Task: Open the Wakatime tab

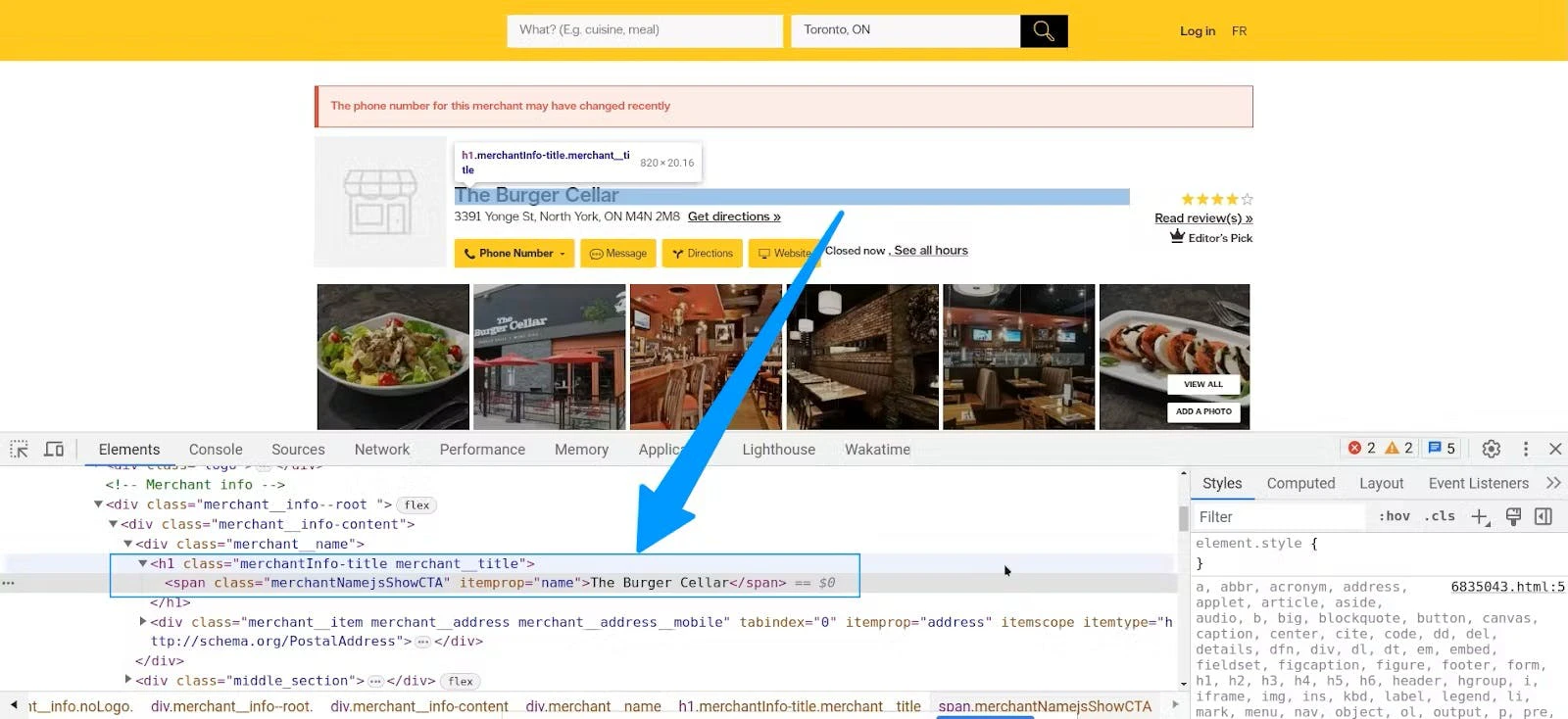Action: (877, 450)
